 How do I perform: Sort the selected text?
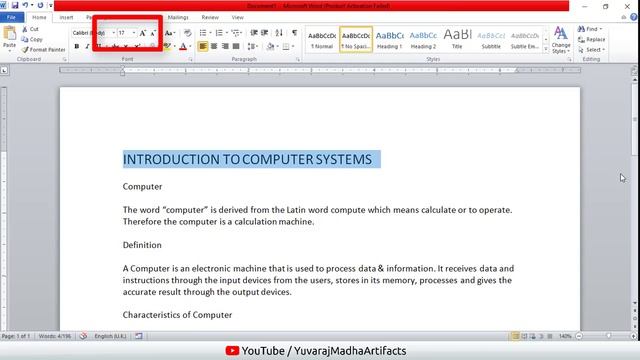point(279,33)
